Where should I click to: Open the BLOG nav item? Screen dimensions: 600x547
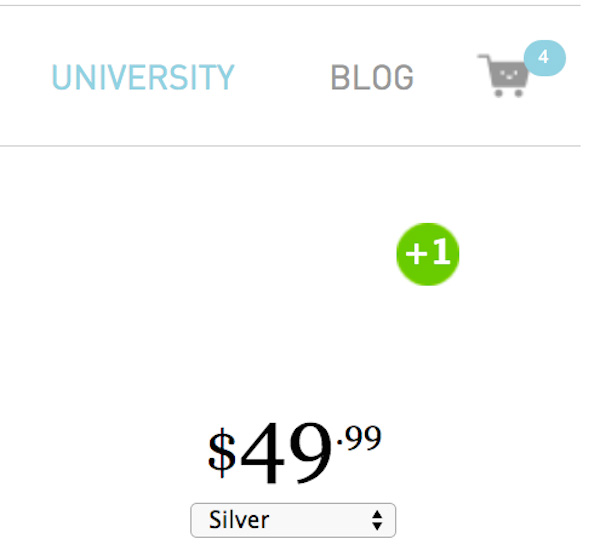pyautogui.click(x=372, y=77)
